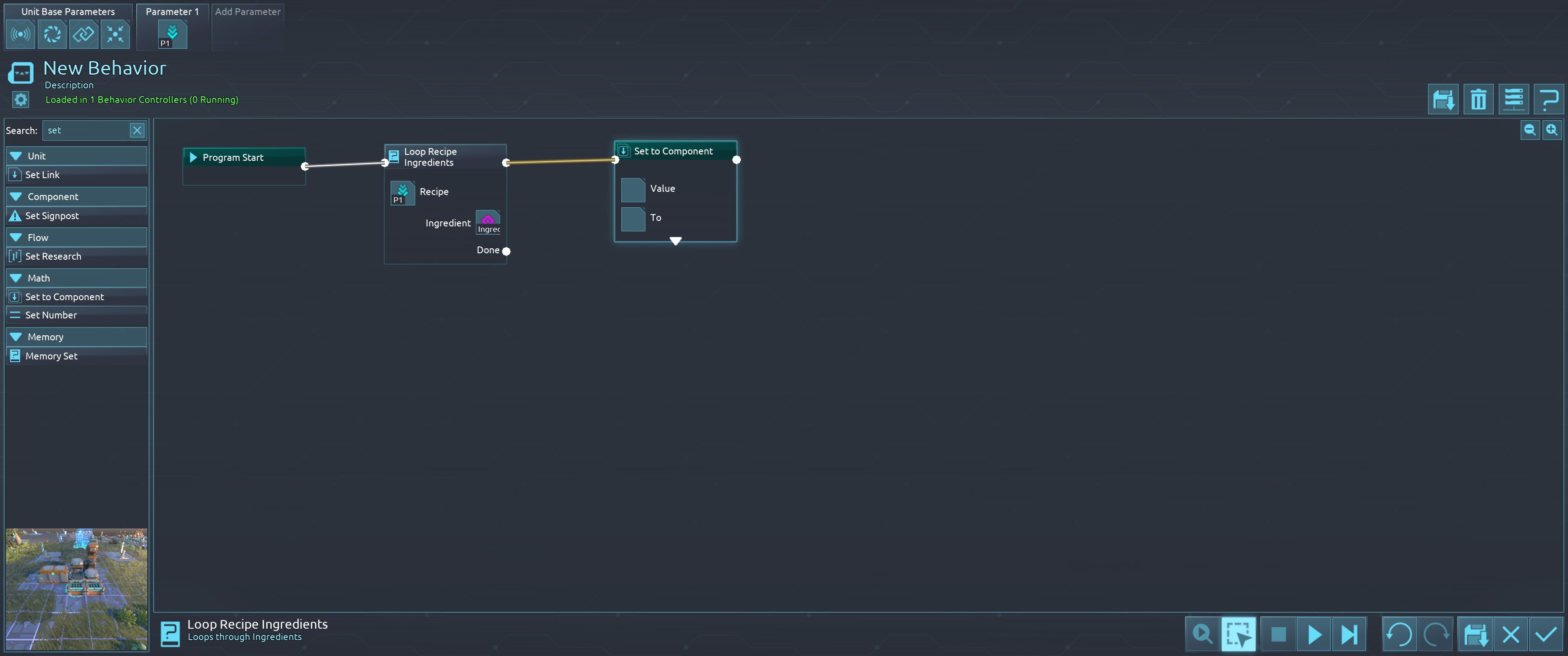
Task: Zoom out using magnifier minus icon
Action: pos(1529,130)
